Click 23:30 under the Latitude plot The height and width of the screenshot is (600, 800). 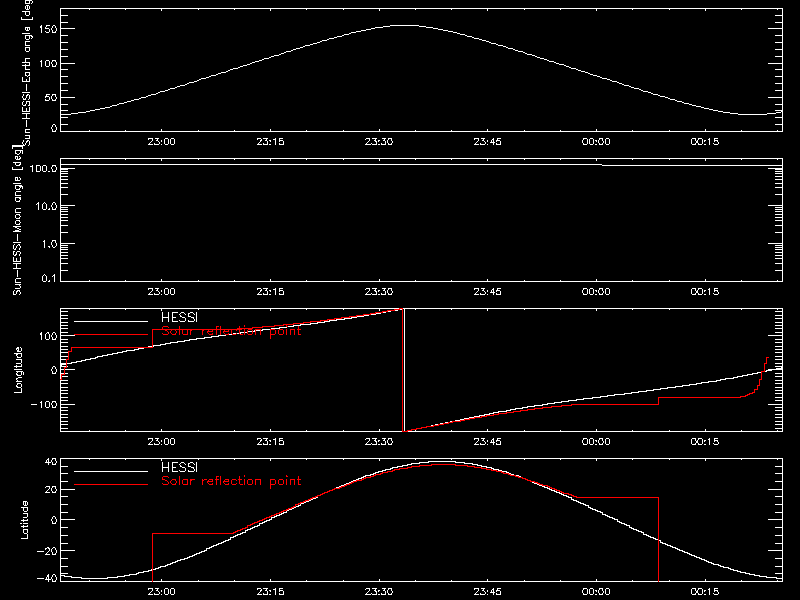pos(379,591)
